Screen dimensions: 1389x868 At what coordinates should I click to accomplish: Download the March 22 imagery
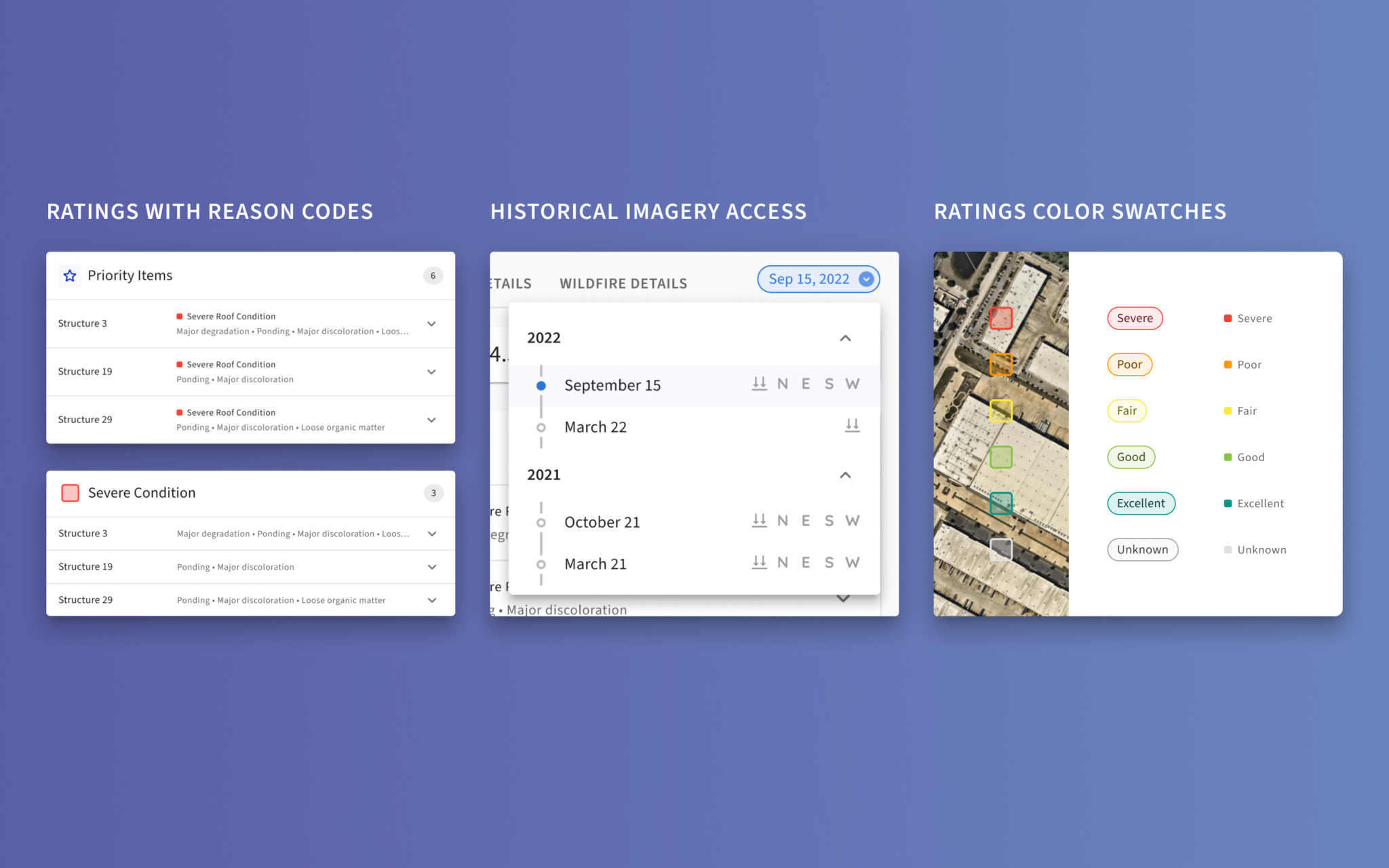853,426
